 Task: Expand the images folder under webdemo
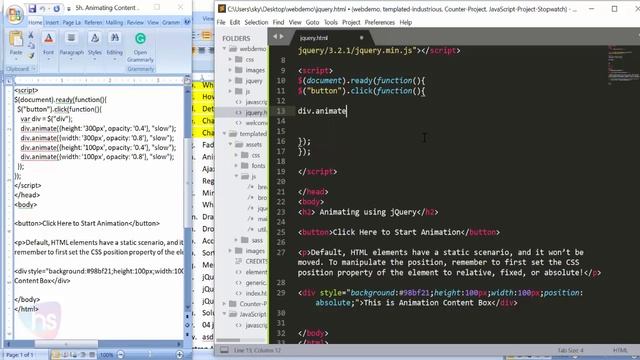tap(231, 70)
